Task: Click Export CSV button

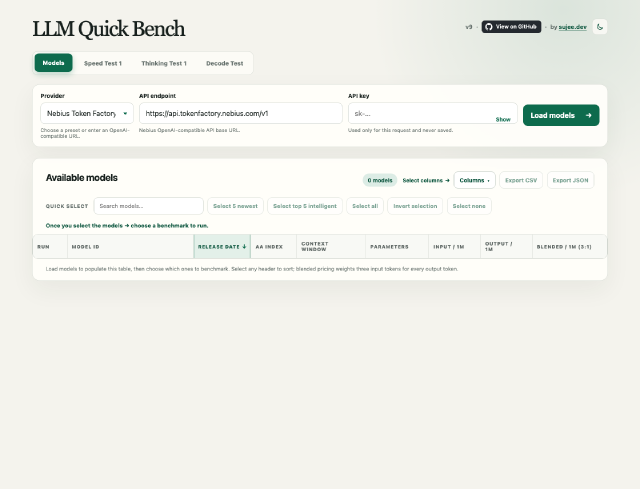Action: pos(521,180)
